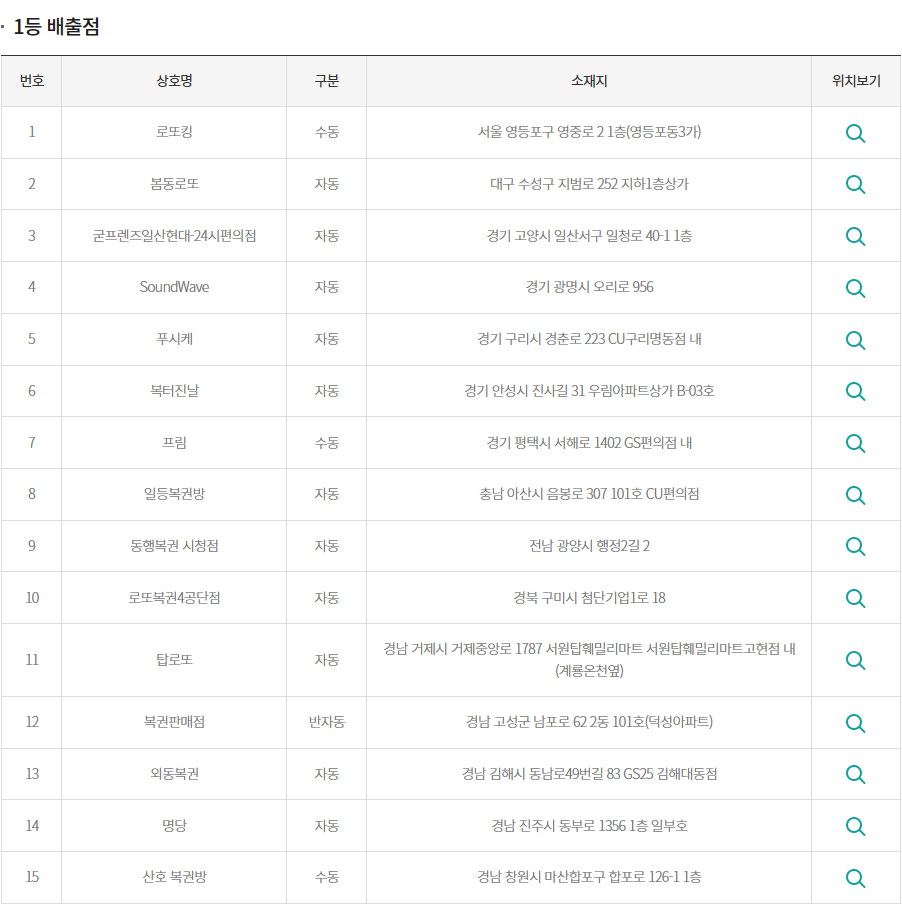
Task: Show map for 외동복권 store
Action: click(855, 774)
